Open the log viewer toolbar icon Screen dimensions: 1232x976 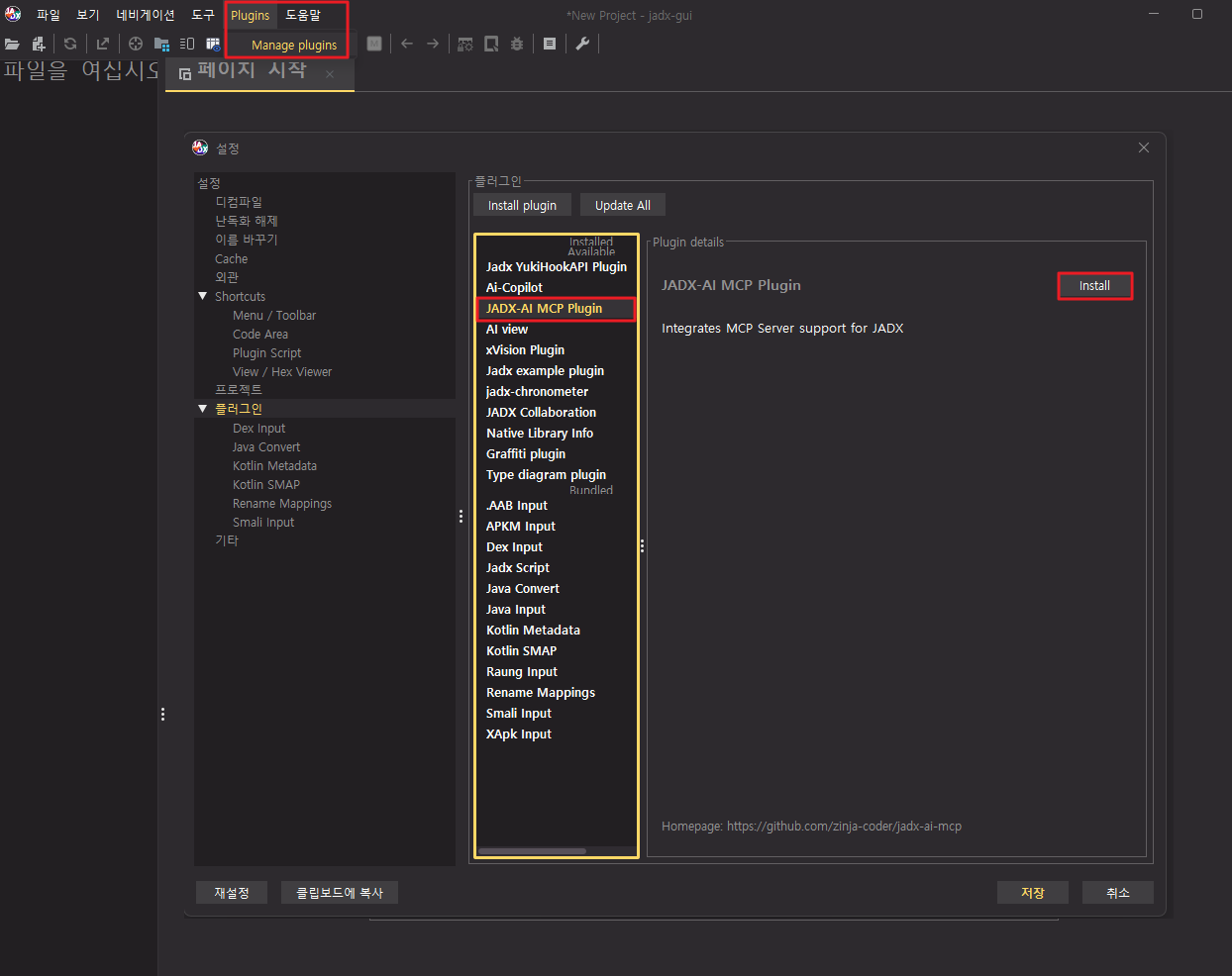(x=550, y=44)
